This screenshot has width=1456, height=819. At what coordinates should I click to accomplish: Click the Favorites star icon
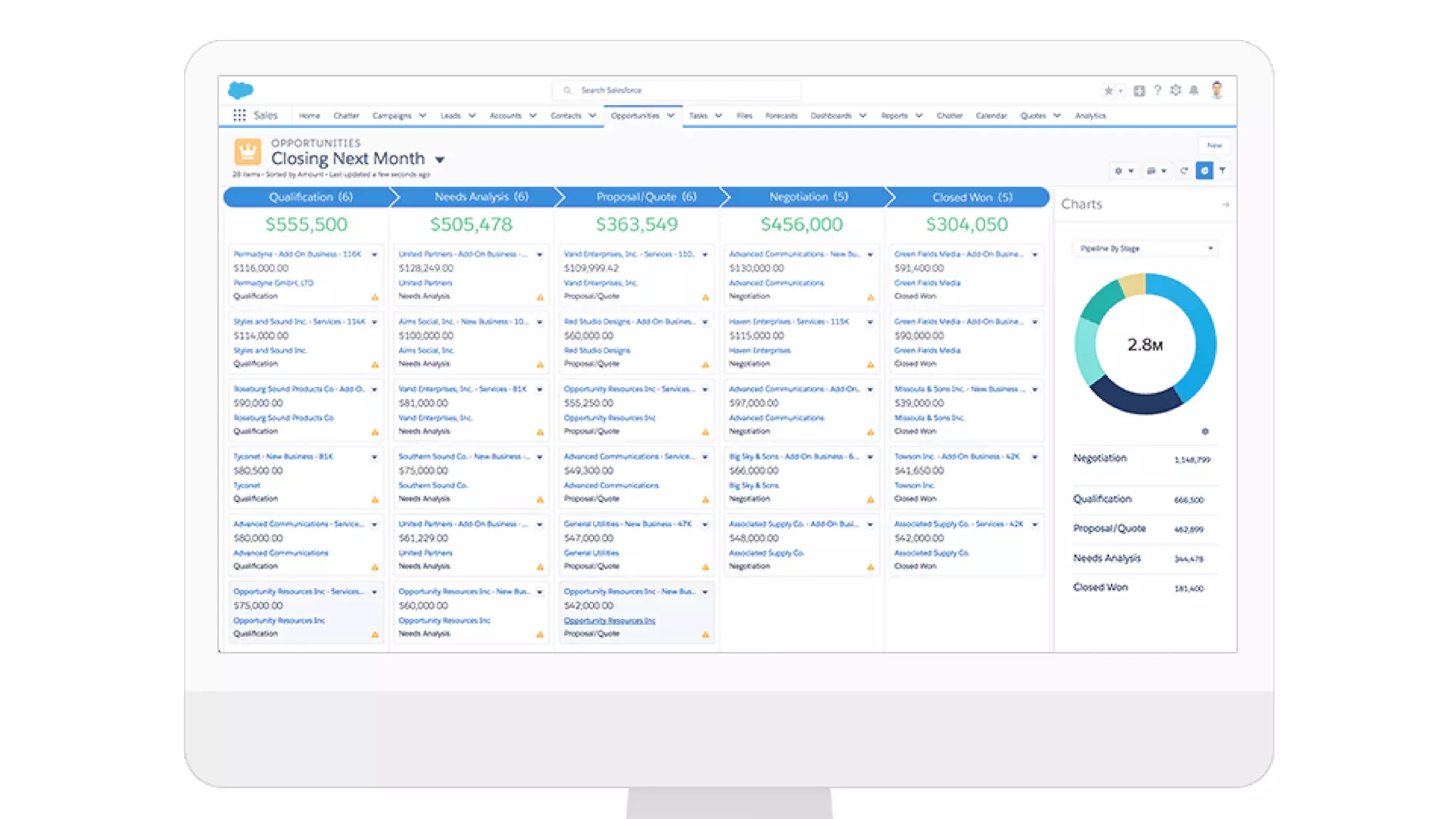[1108, 90]
